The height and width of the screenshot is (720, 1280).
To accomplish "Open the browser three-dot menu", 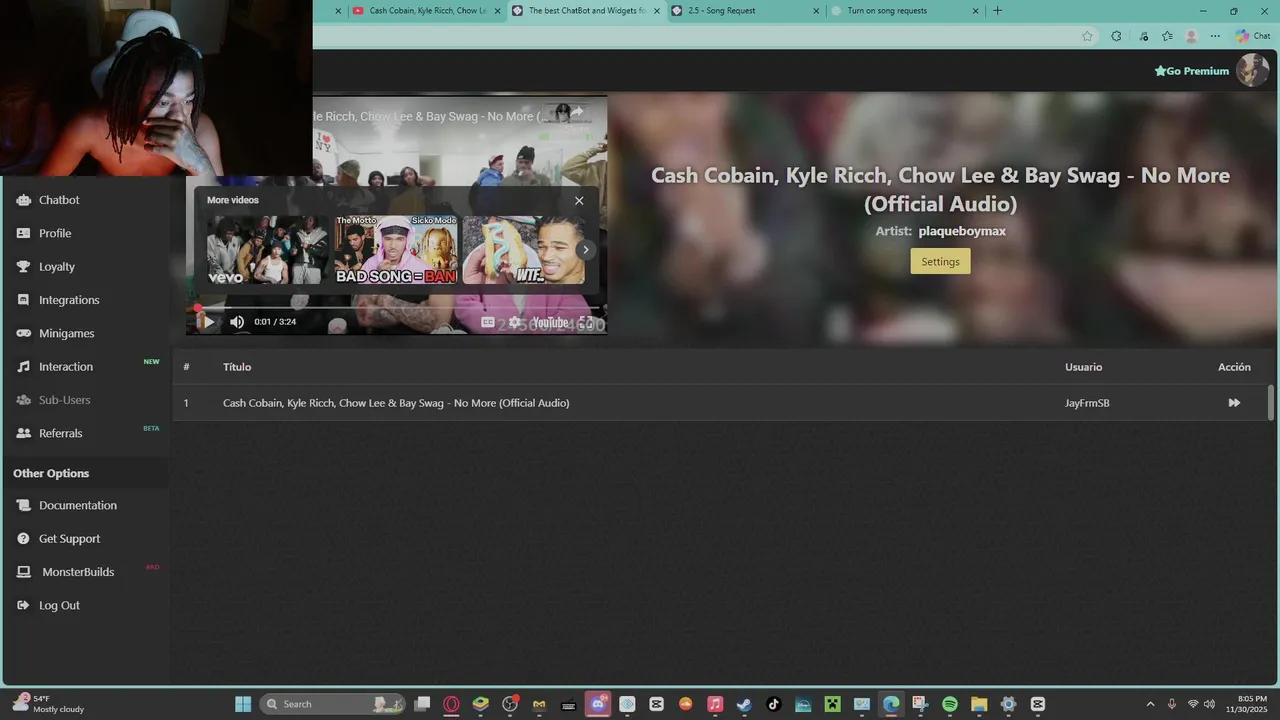I will click(x=1215, y=36).
